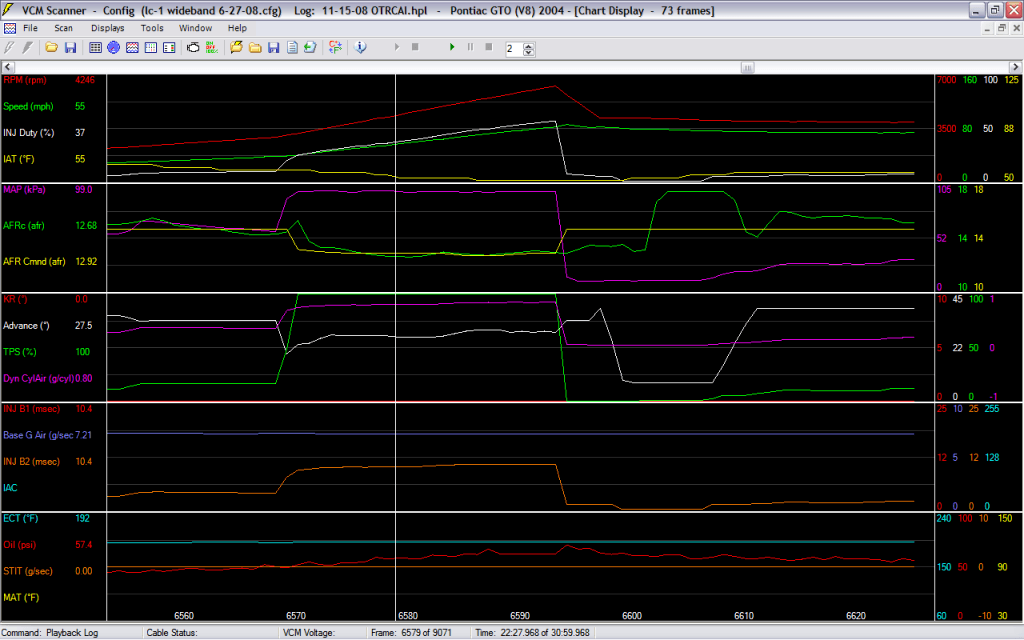This screenshot has width=1024, height=640.
Task: Select the Advance (°) channel label
Action: (x=26, y=325)
